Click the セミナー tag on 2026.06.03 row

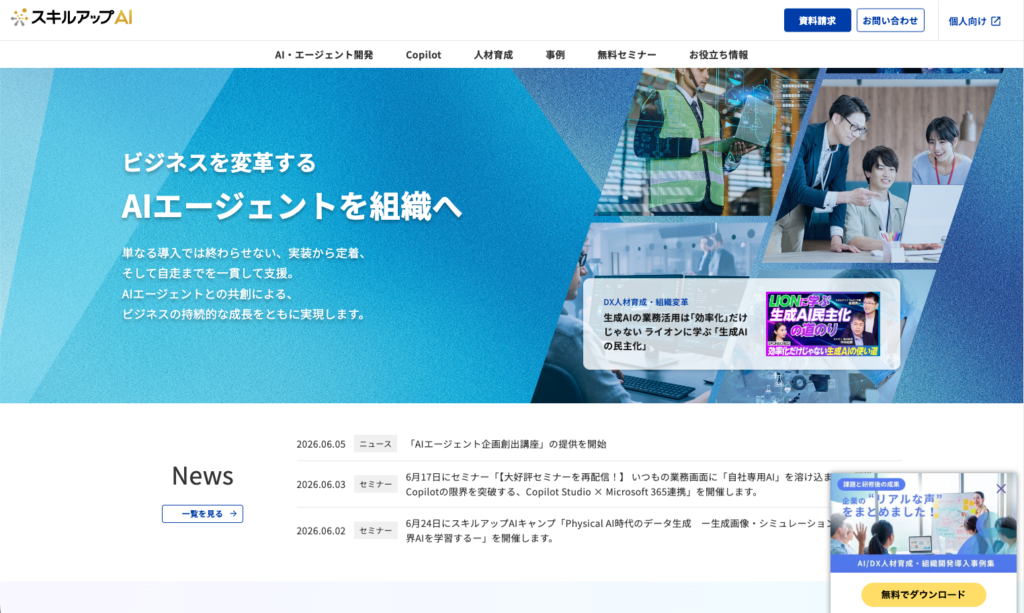pos(376,484)
